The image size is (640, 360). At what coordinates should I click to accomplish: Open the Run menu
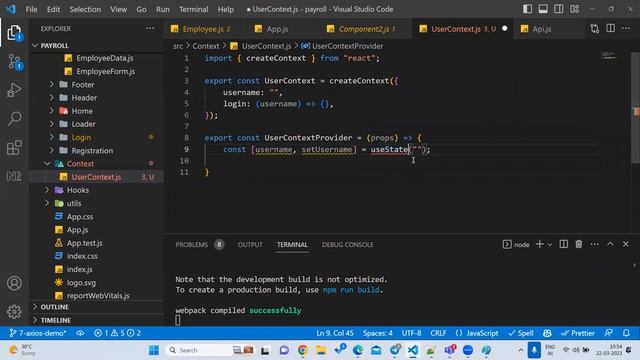(x=162, y=9)
